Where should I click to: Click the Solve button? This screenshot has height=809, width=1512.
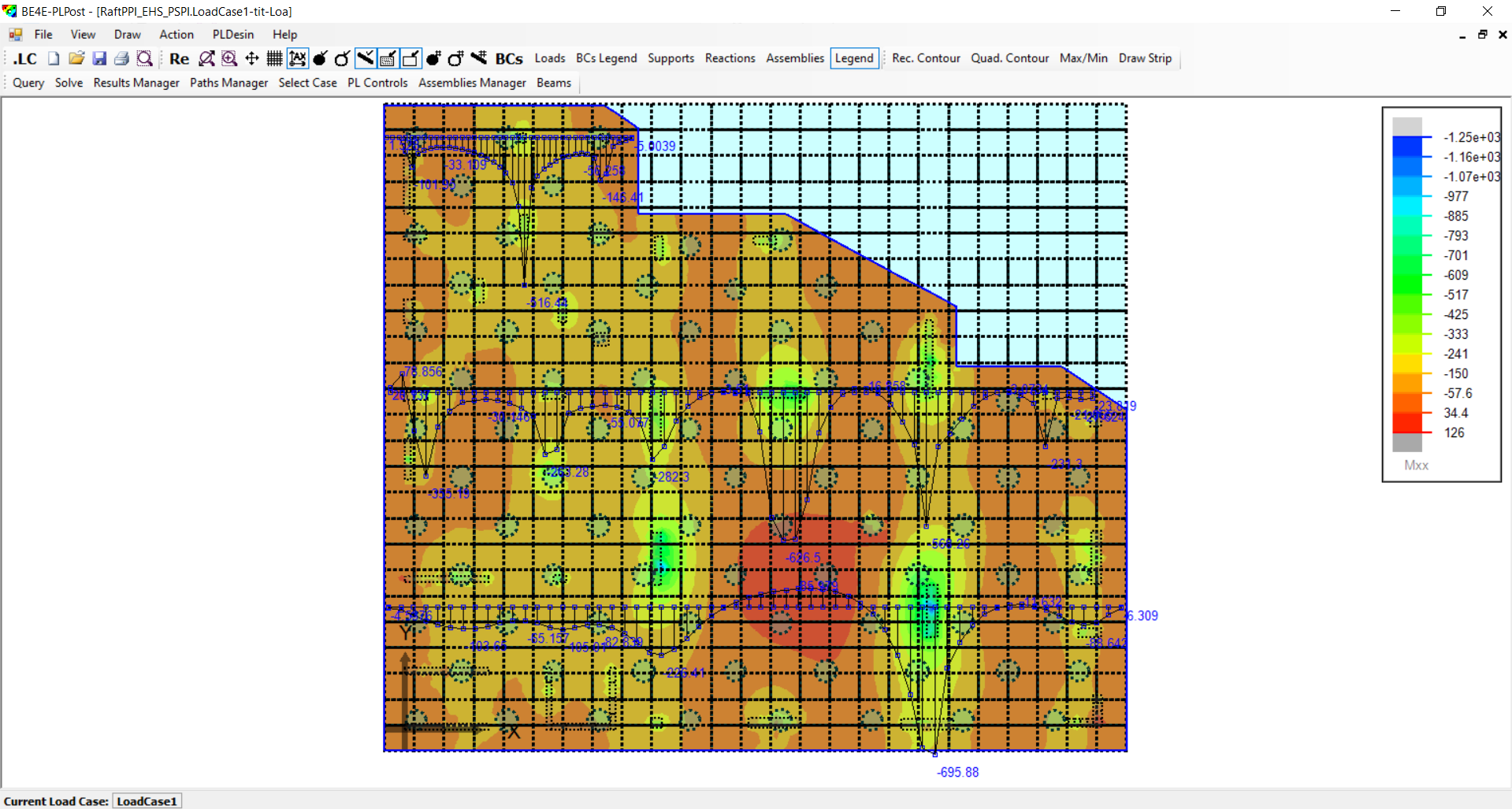[69, 83]
